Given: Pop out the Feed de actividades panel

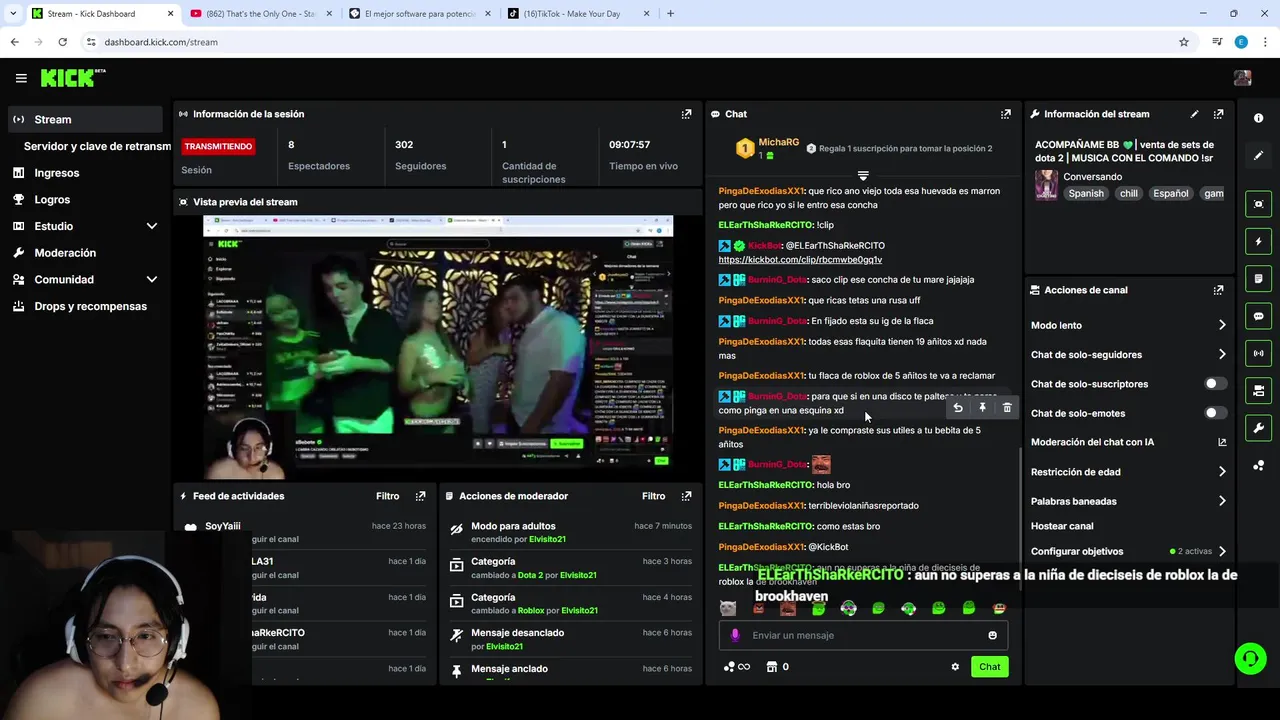Looking at the screenshot, I should point(420,496).
